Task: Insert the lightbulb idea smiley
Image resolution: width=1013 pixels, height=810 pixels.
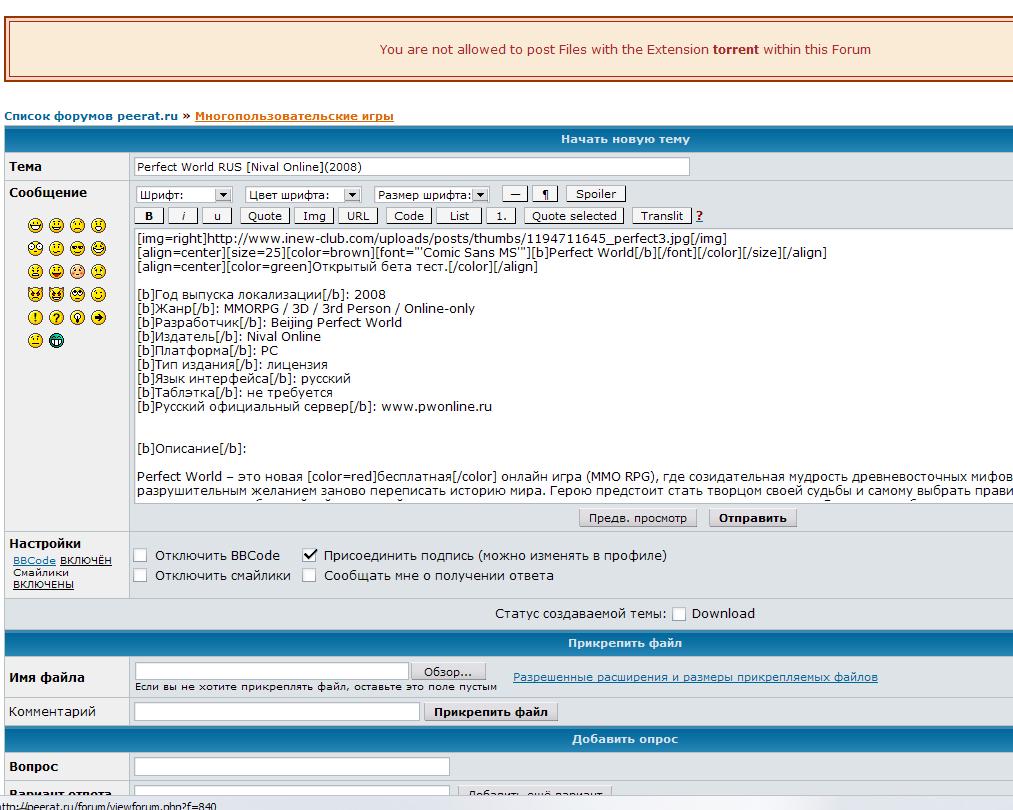Action: coord(78,318)
